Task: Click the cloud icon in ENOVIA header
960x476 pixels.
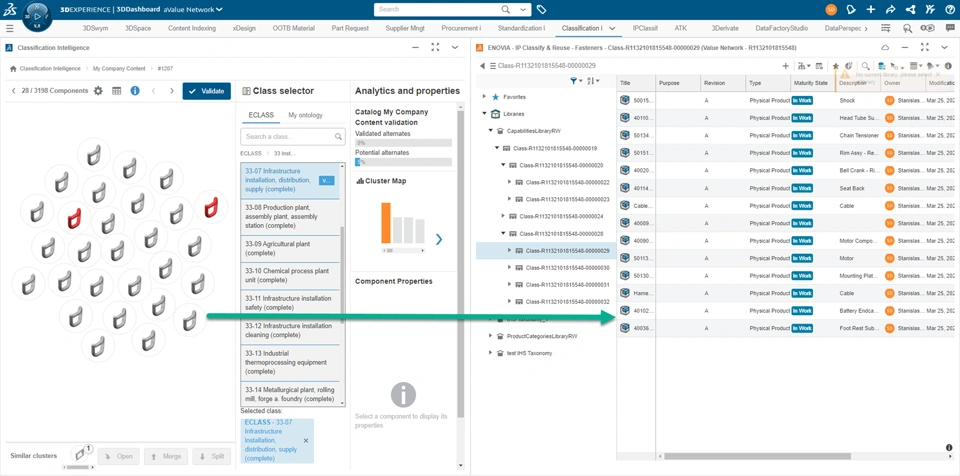Action: [x=885, y=47]
